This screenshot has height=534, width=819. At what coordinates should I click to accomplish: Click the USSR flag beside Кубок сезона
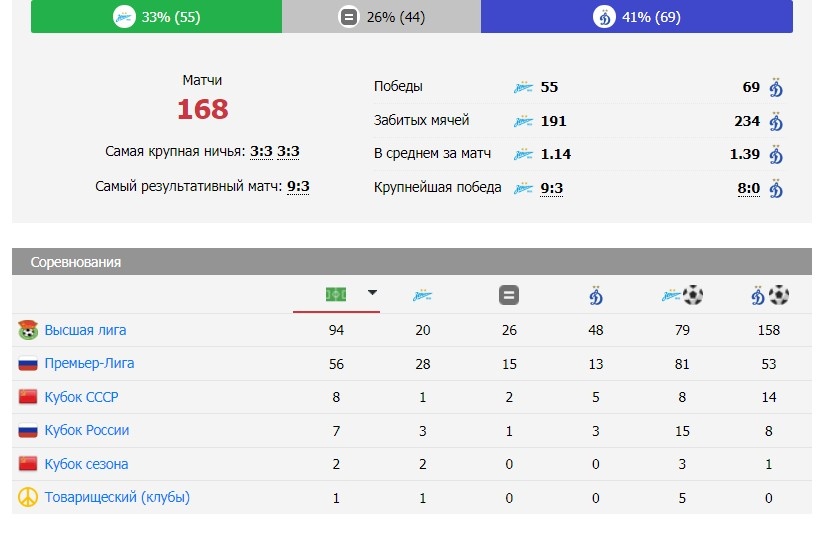28,464
